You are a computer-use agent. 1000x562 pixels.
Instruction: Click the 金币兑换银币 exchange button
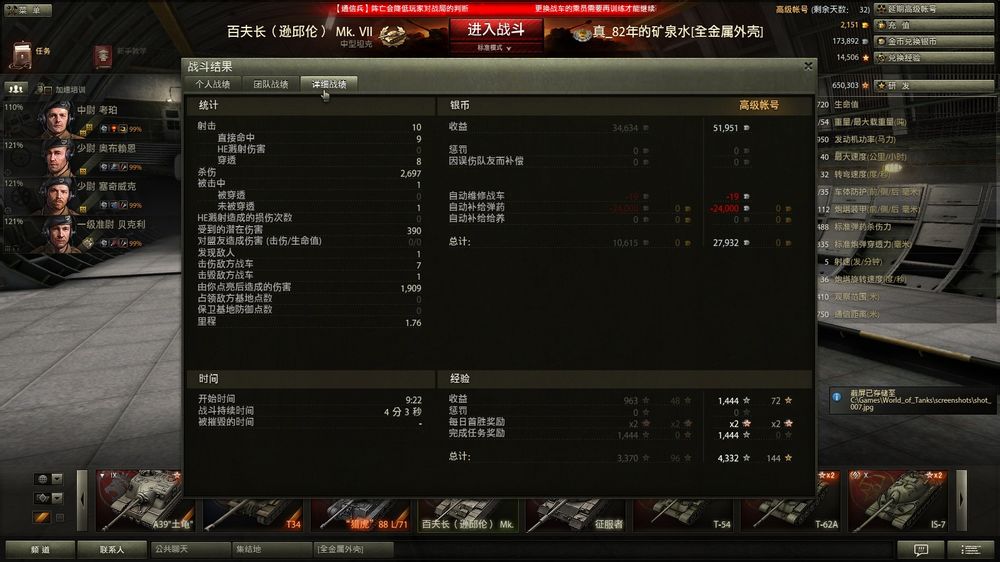[934, 41]
